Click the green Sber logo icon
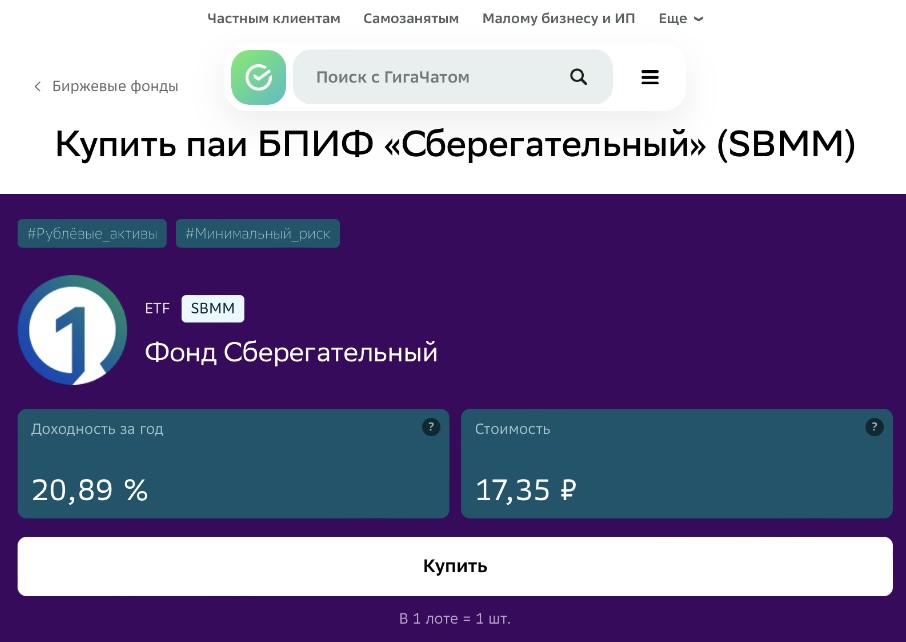Image resolution: width=906 pixels, height=642 pixels. tap(258, 77)
